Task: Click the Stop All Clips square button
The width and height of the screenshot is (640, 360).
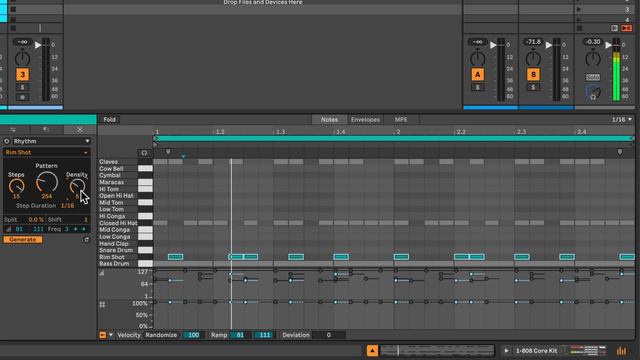Action: click(x=580, y=28)
